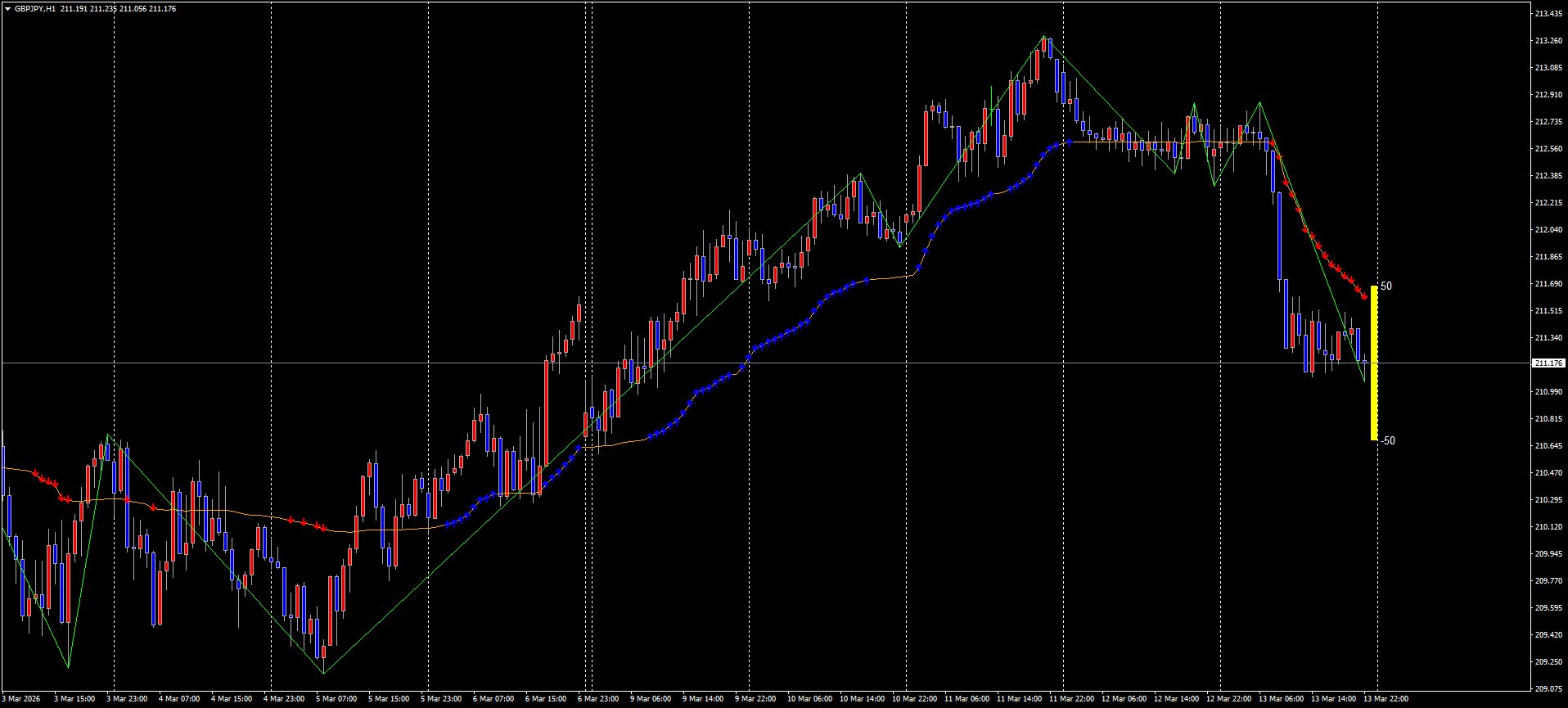Click the "13 Mar 22:00" time label
Viewport: 1568px width, 708px height.
(x=1386, y=699)
